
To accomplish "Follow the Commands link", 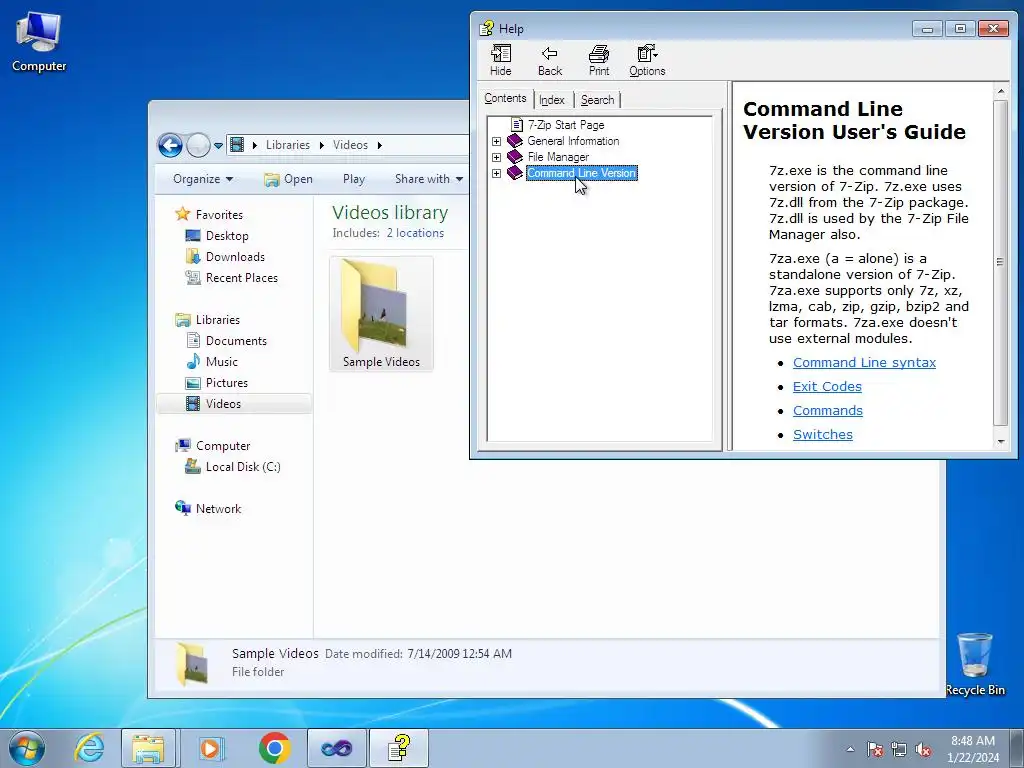I will (x=827, y=411).
